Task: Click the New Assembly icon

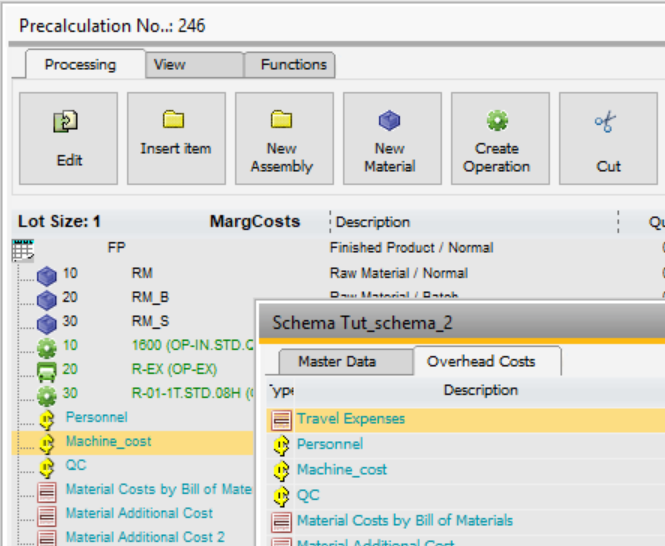Action: coord(282,121)
